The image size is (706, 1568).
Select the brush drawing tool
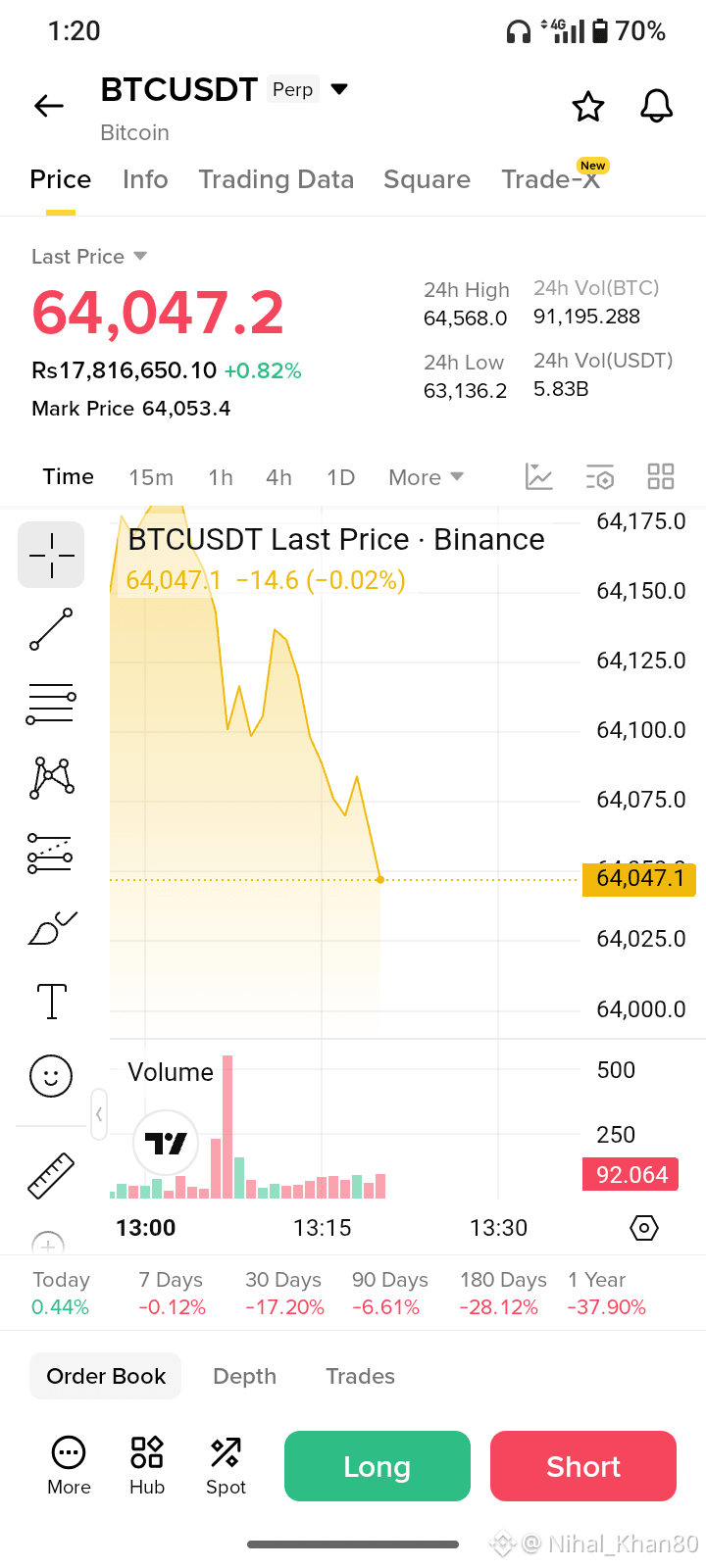[x=52, y=928]
